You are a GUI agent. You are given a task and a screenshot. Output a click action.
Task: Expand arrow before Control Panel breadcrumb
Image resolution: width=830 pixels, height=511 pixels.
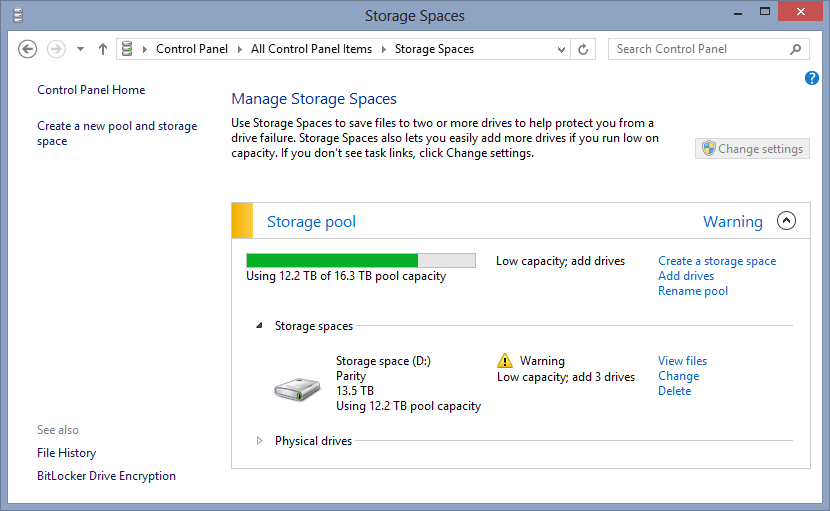(x=145, y=49)
